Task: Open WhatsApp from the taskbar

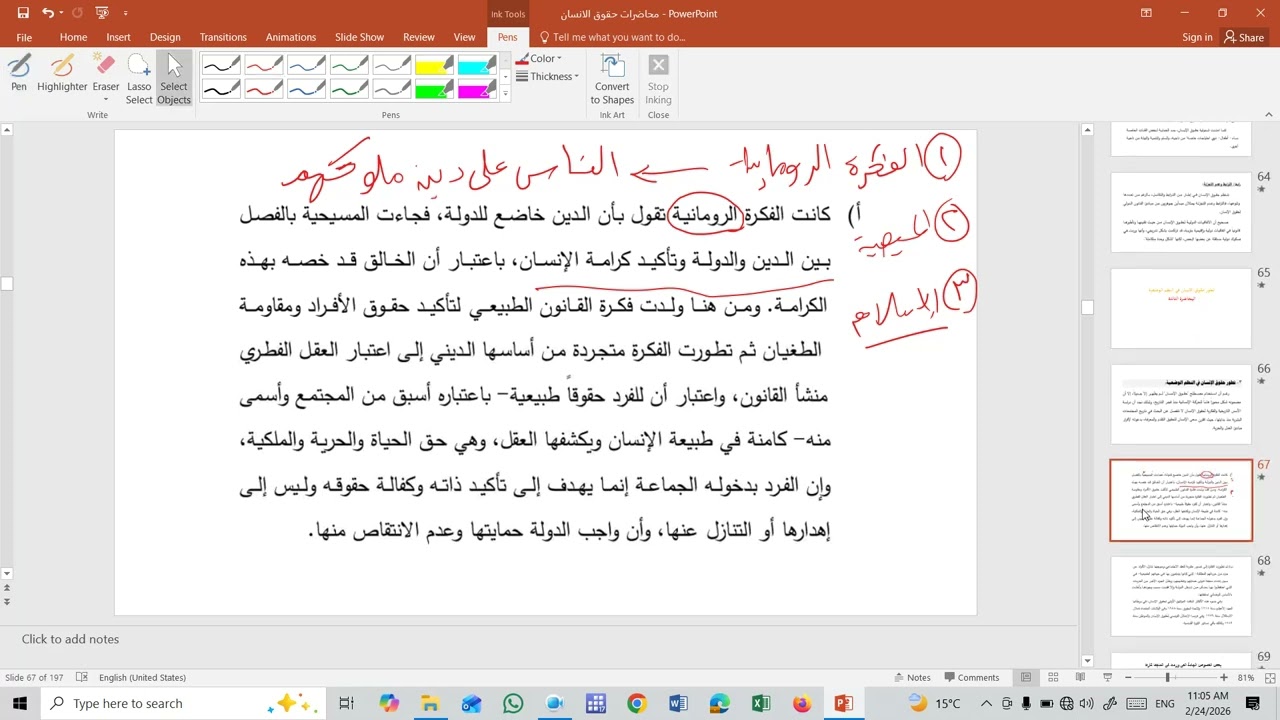Action: [513, 703]
